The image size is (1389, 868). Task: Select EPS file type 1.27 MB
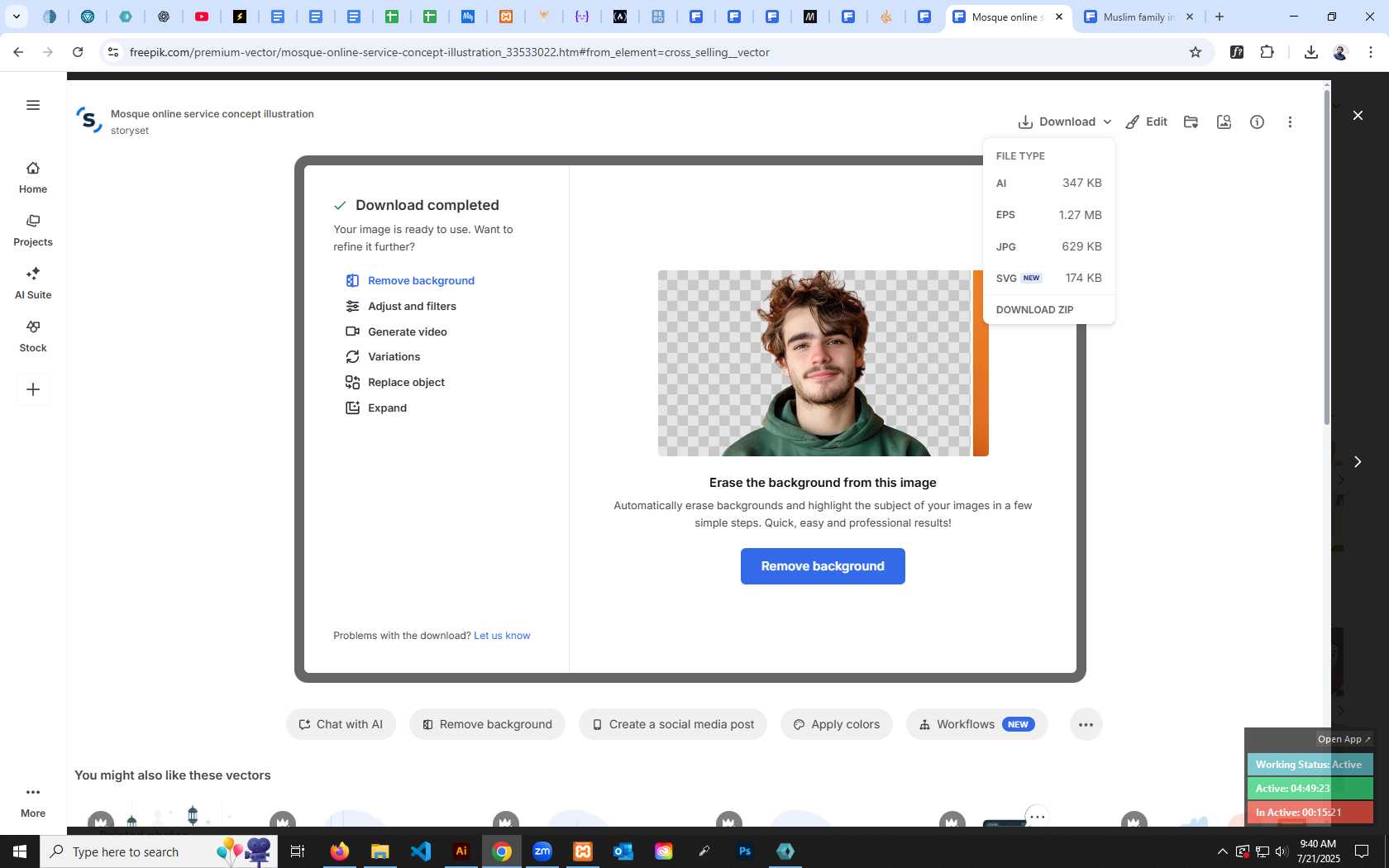pos(1048,215)
